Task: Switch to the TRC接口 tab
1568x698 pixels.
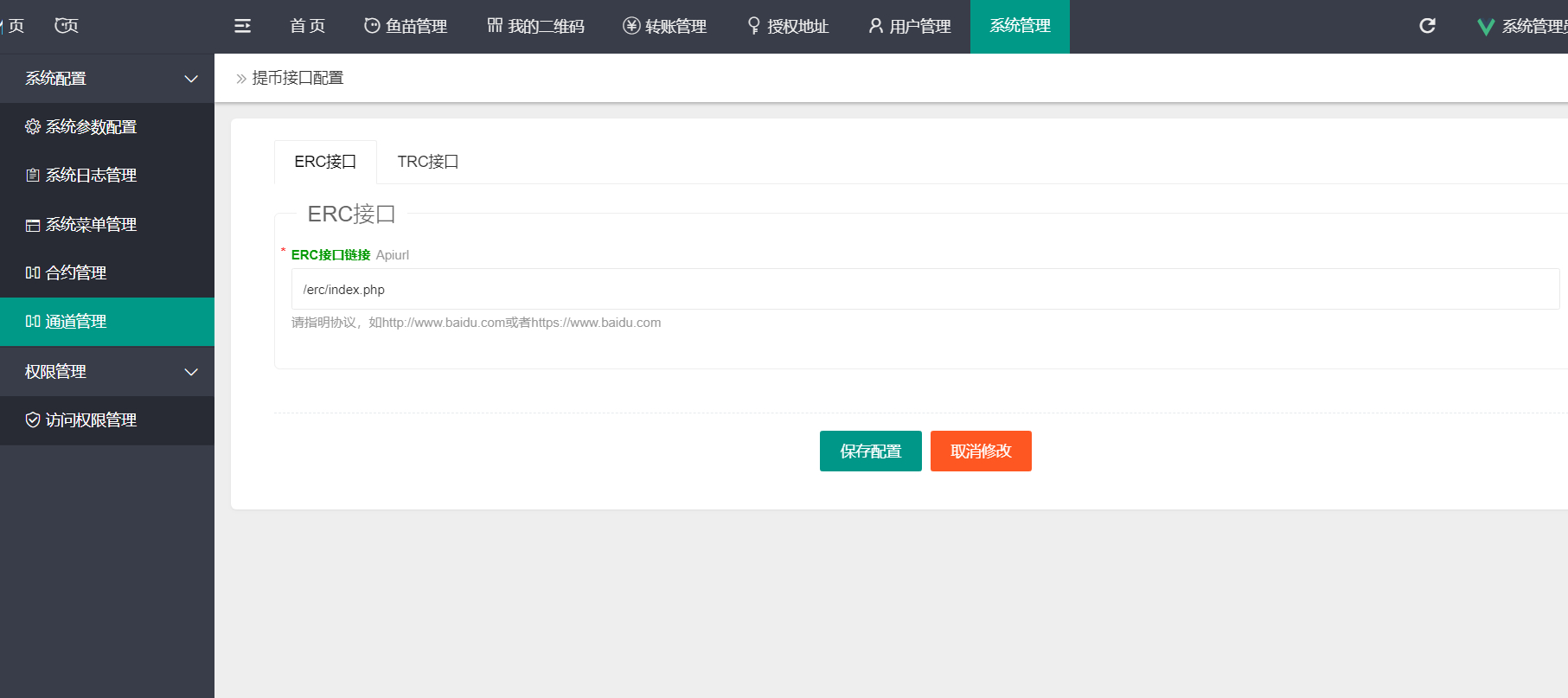Action: coord(428,162)
